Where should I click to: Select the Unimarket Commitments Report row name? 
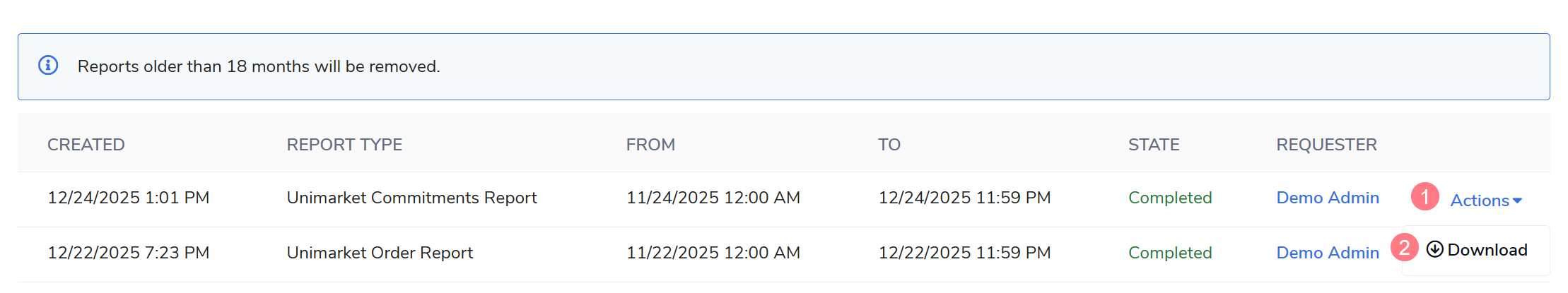411,198
